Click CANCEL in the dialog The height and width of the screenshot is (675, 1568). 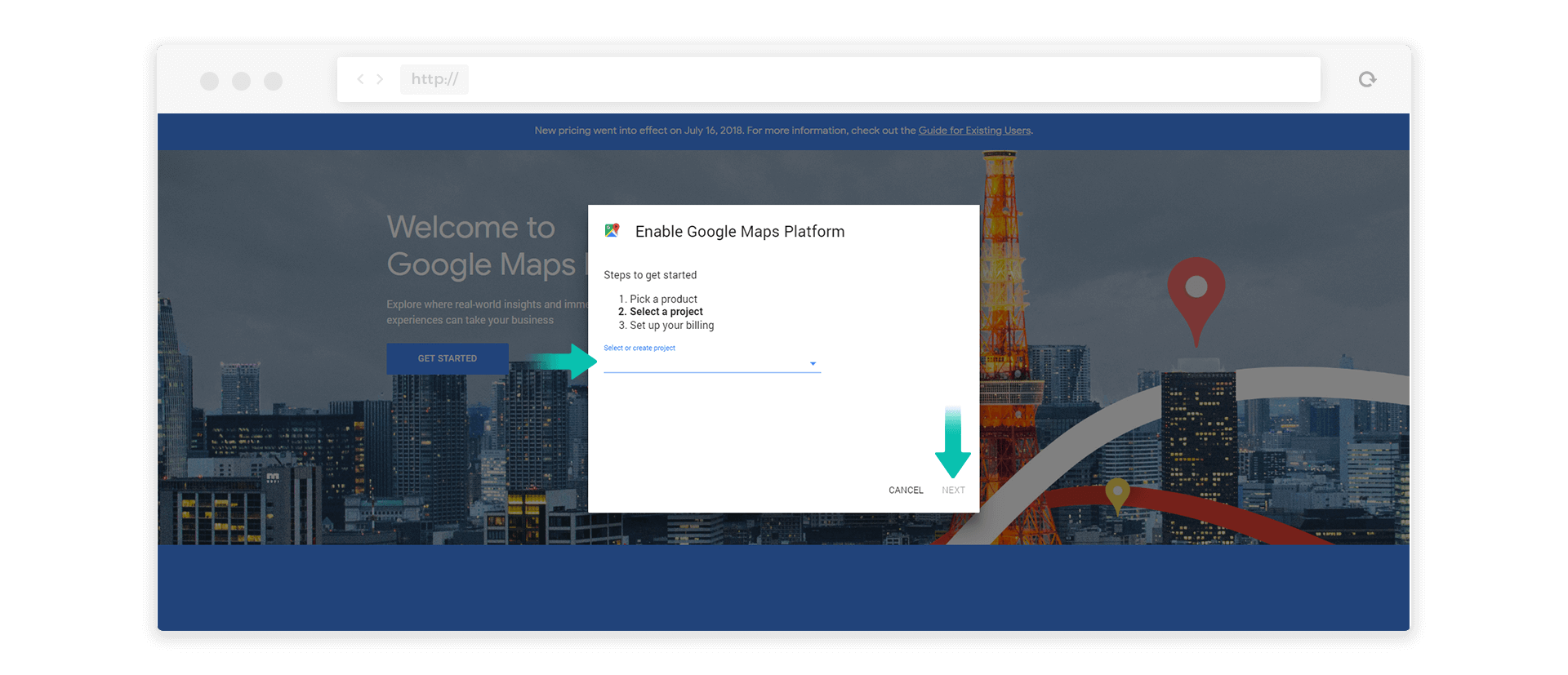click(x=906, y=491)
